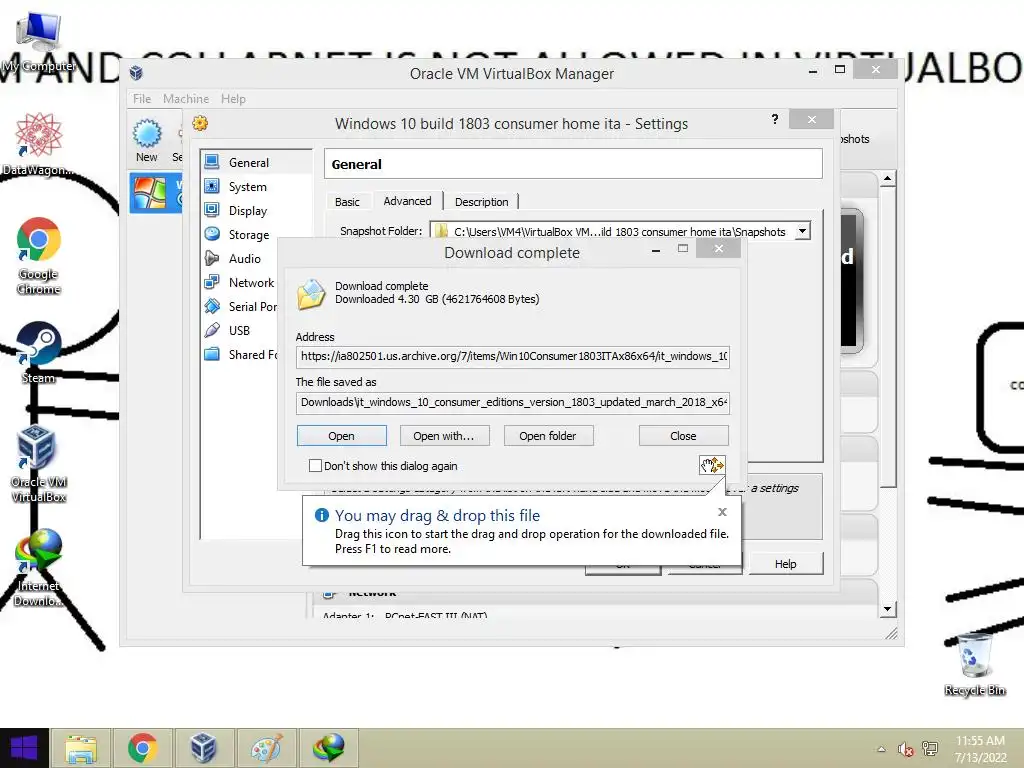Open the Help menu in VirtualBox Manager
The image size is (1024, 768).
coord(233,99)
